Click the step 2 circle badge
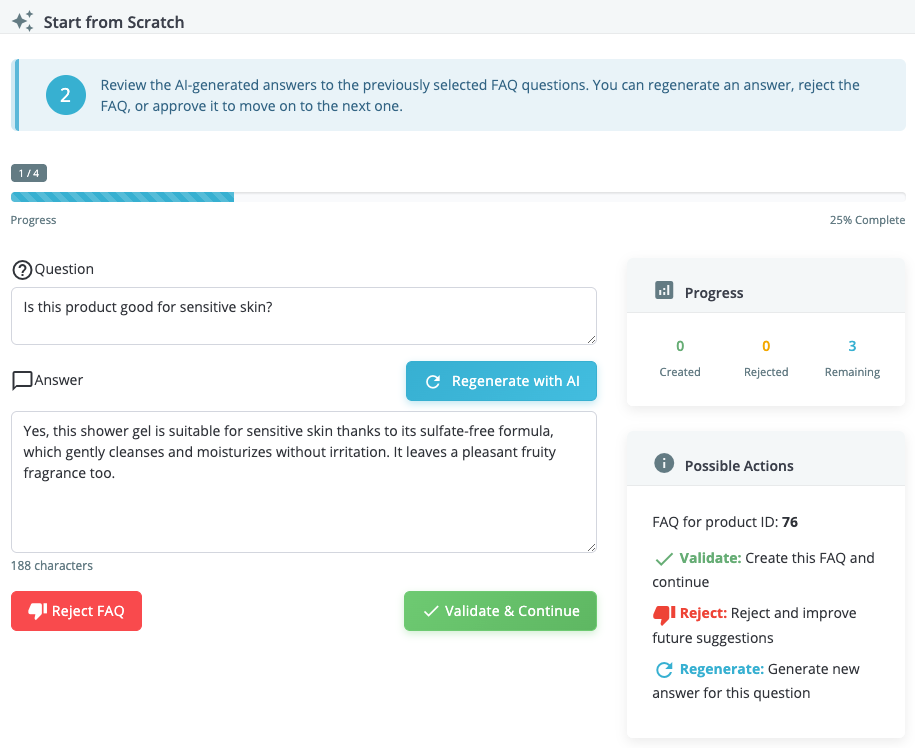The width and height of the screenshot is (915, 748). (x=65, y=96)
